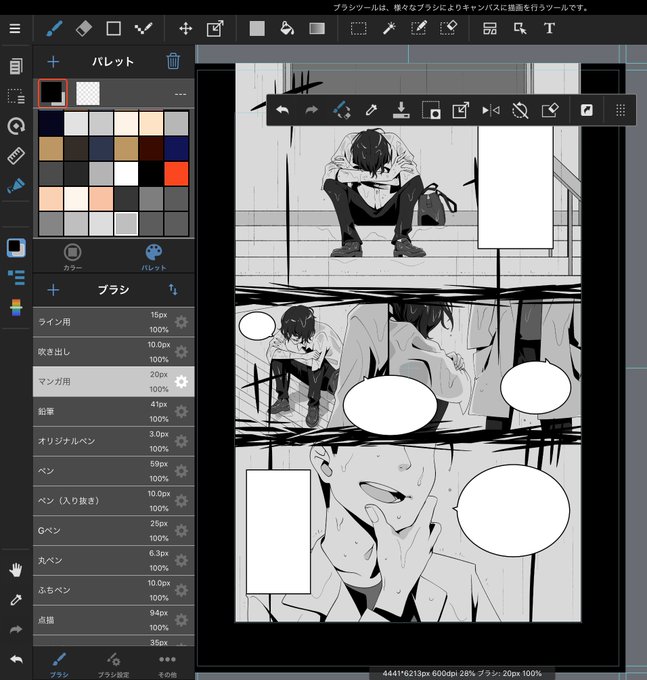The image size is (647, 680).
Task: Toggle flip horizontal in floating toolbar
Action: coord(490,110)
